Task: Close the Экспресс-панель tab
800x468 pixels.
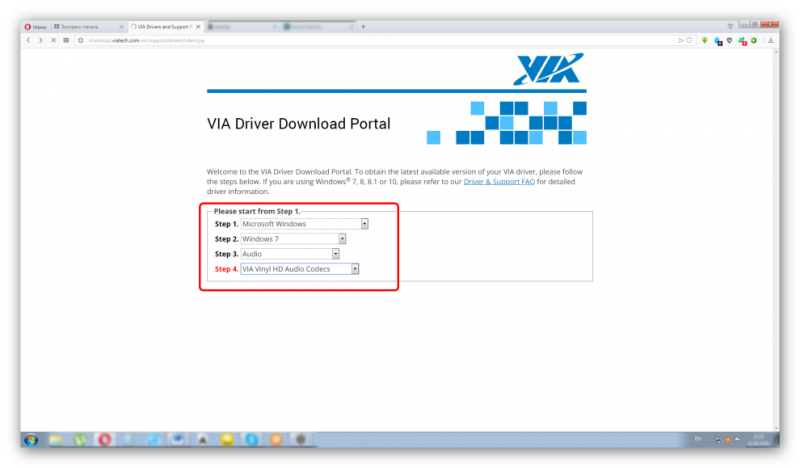Action: pos(121,27)
